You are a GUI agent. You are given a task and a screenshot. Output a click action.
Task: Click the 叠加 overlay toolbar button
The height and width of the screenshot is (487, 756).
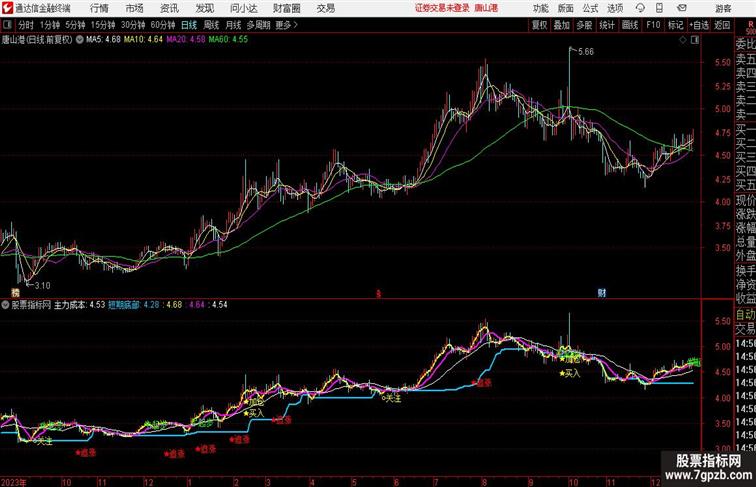pyautogui.click(x=562, y=25)
